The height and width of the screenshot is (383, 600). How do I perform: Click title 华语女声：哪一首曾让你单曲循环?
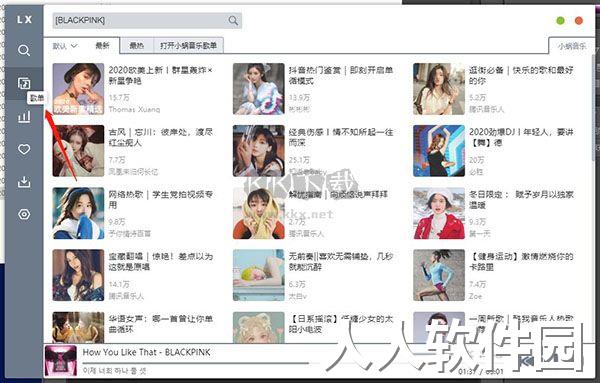click(161, 324)
